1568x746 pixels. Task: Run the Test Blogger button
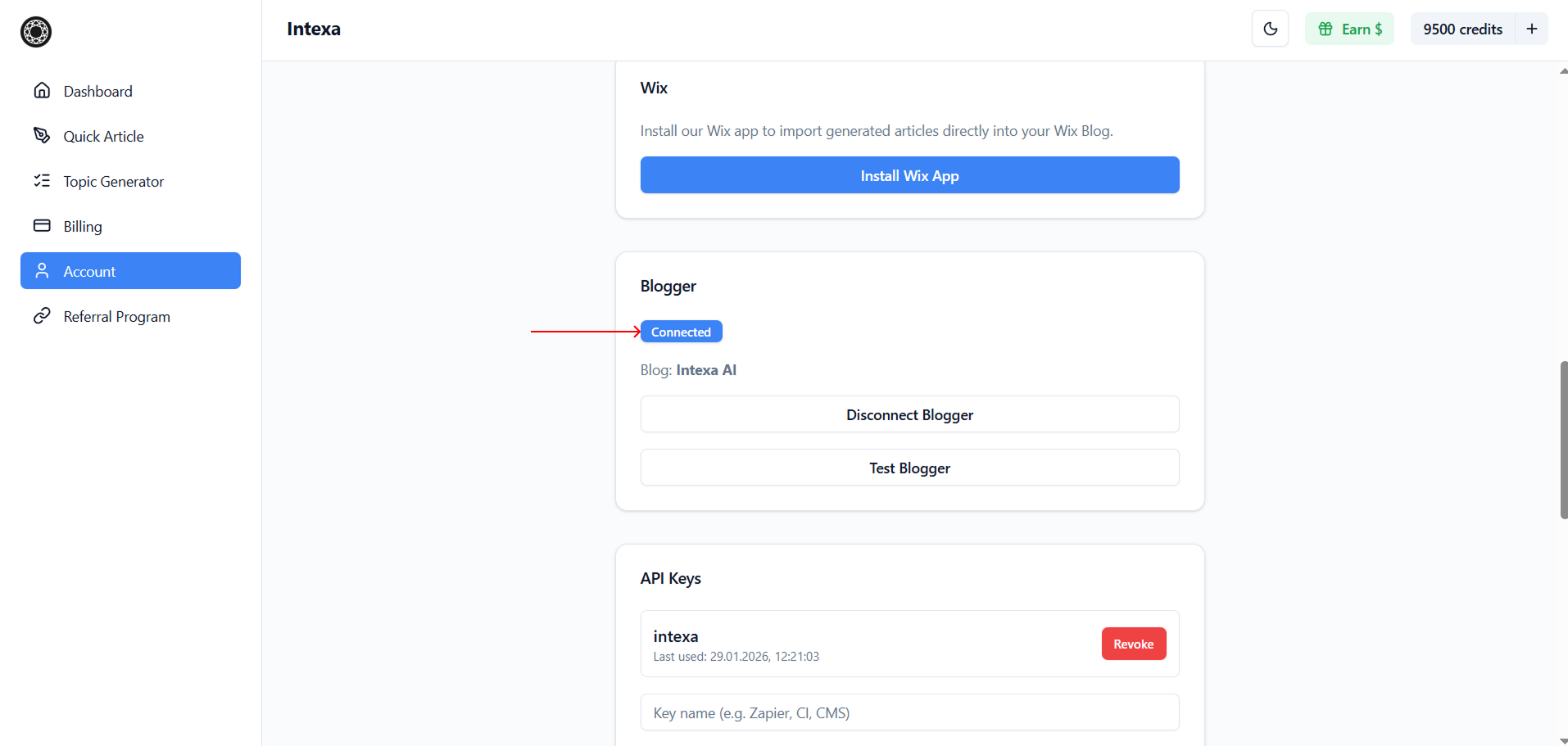click(909, 468)
